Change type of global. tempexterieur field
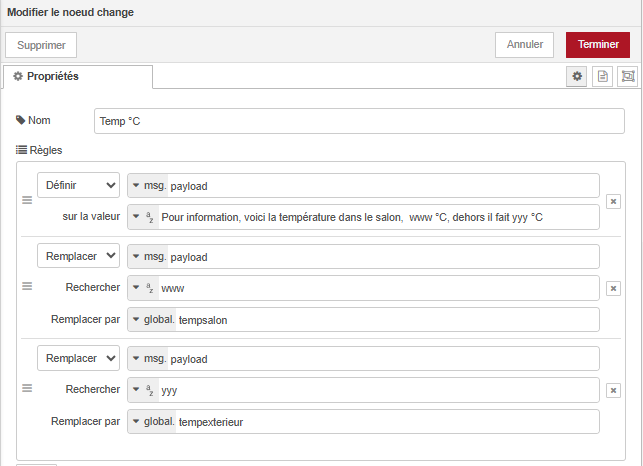The height and width of the screenshot is (466, 643). click(x=152, y=422)
